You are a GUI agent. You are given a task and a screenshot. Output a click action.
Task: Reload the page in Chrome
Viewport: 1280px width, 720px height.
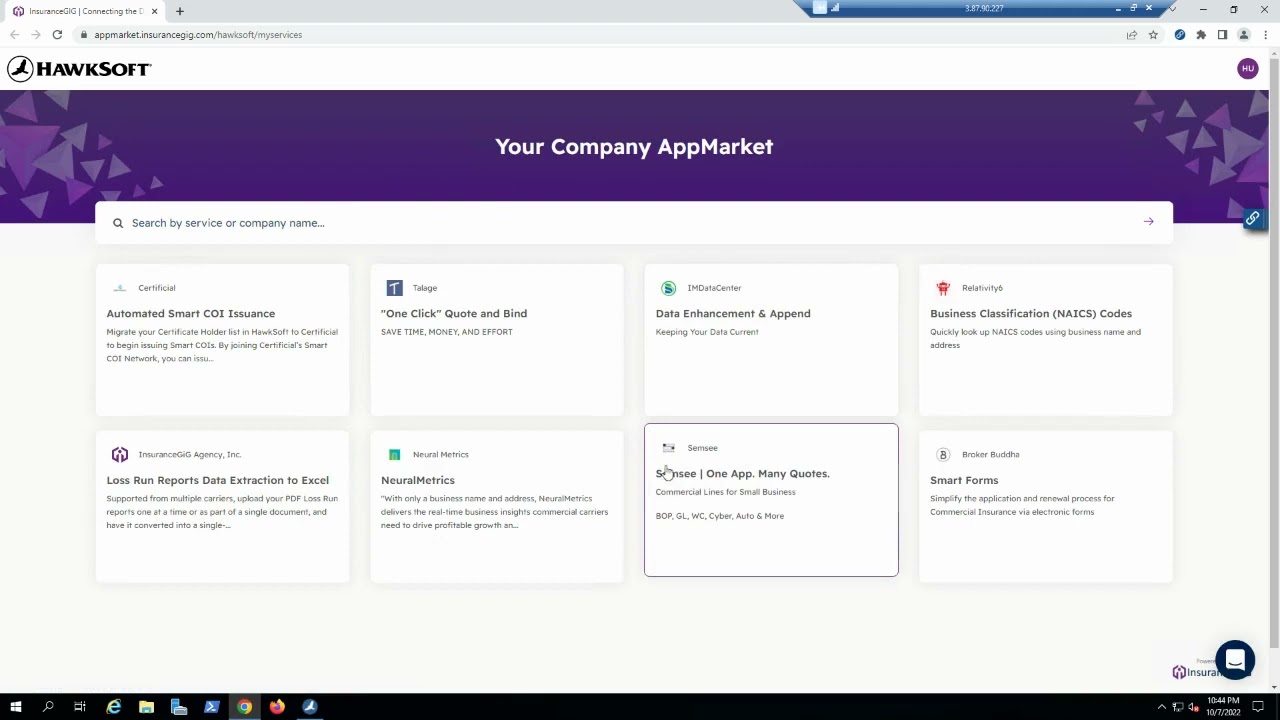point(57,35)
